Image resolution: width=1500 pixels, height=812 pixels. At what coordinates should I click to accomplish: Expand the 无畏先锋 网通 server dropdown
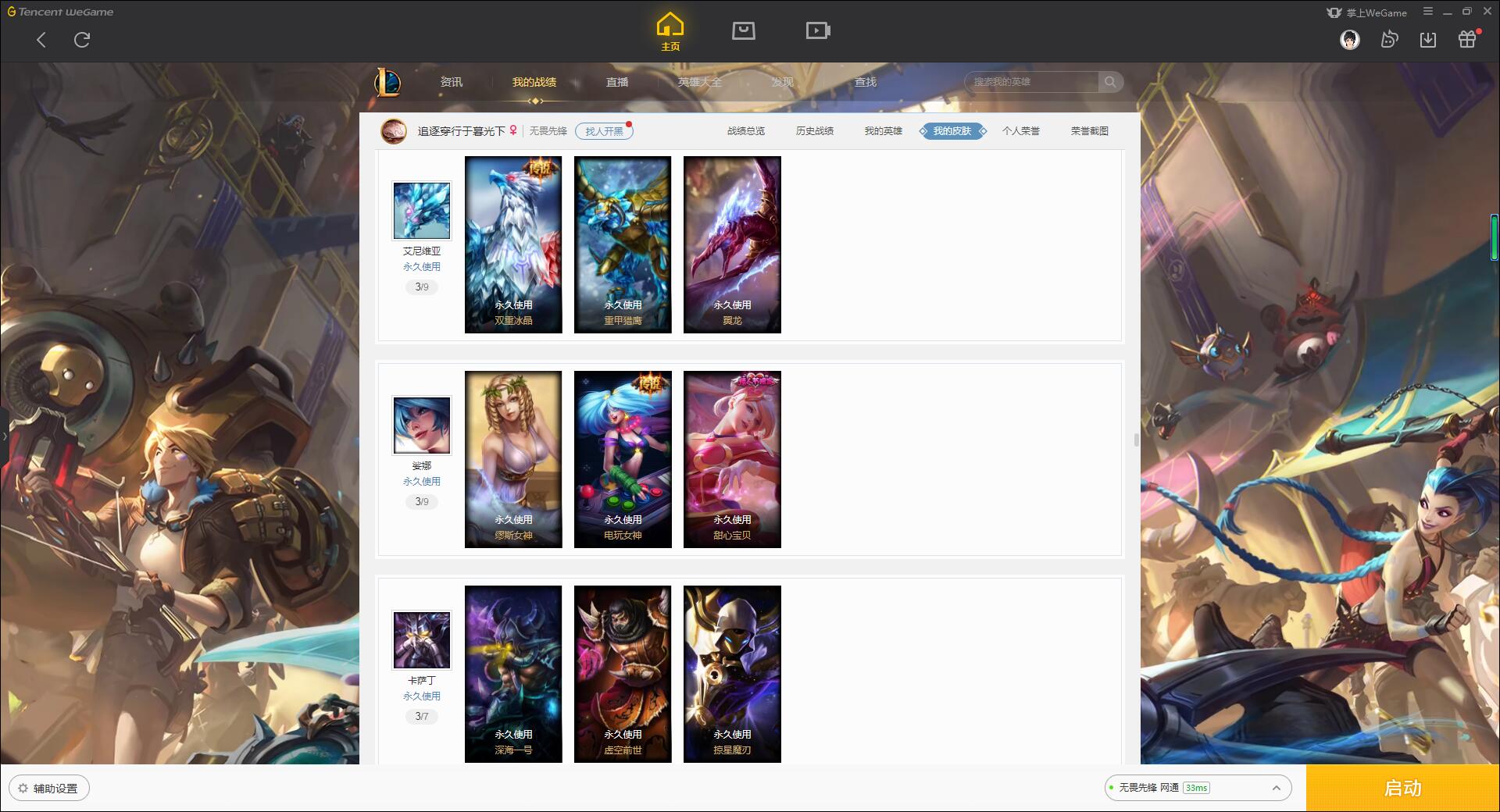pyautogui.click(x=1198, y=788)
